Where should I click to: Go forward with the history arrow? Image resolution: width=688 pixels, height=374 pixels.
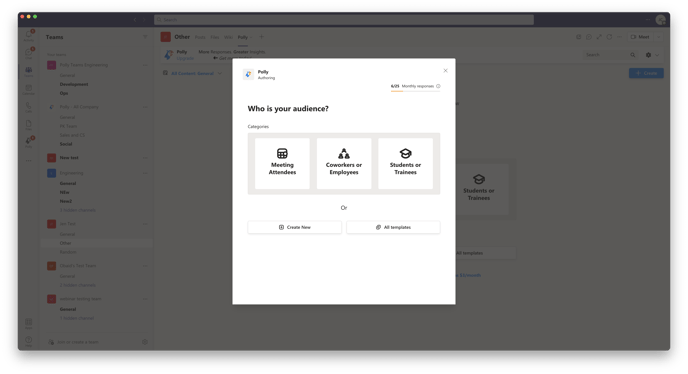(x=143, y=20)
